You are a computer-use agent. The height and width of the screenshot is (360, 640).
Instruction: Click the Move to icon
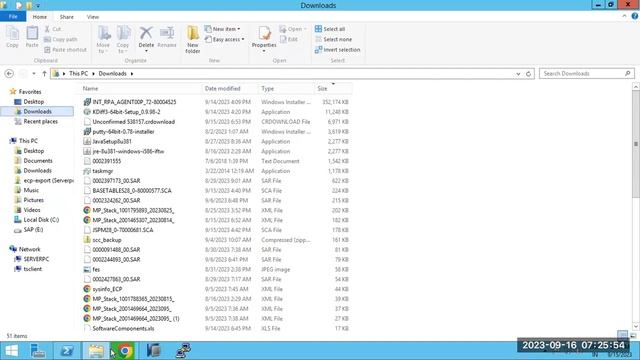pos(103,39)
